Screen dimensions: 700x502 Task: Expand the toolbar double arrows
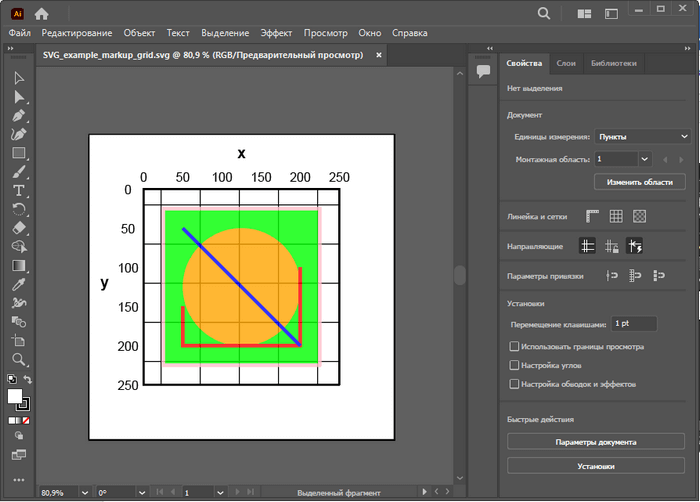coord(10,48)
